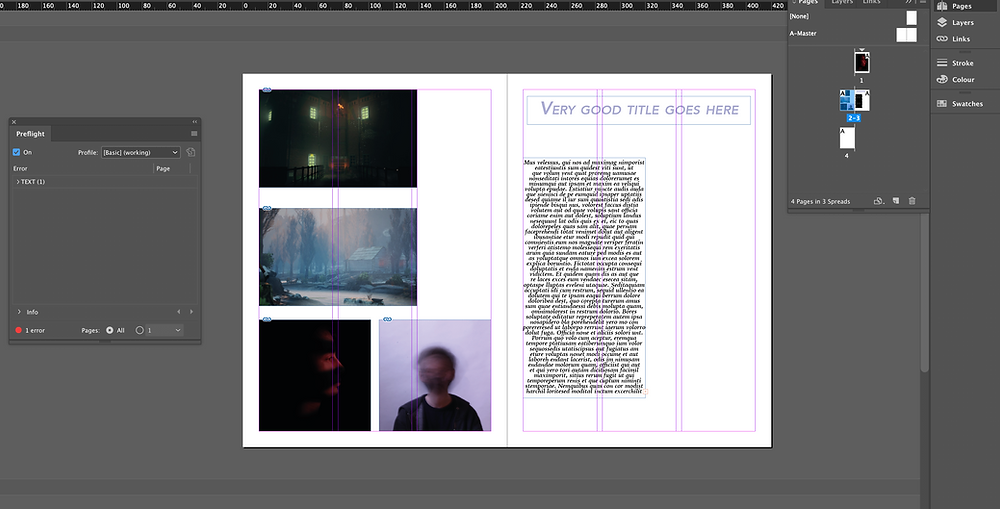This screenshot has width=1000, height=509.
Task: Switch to the Layers tab
Action: tap(842, 2)
